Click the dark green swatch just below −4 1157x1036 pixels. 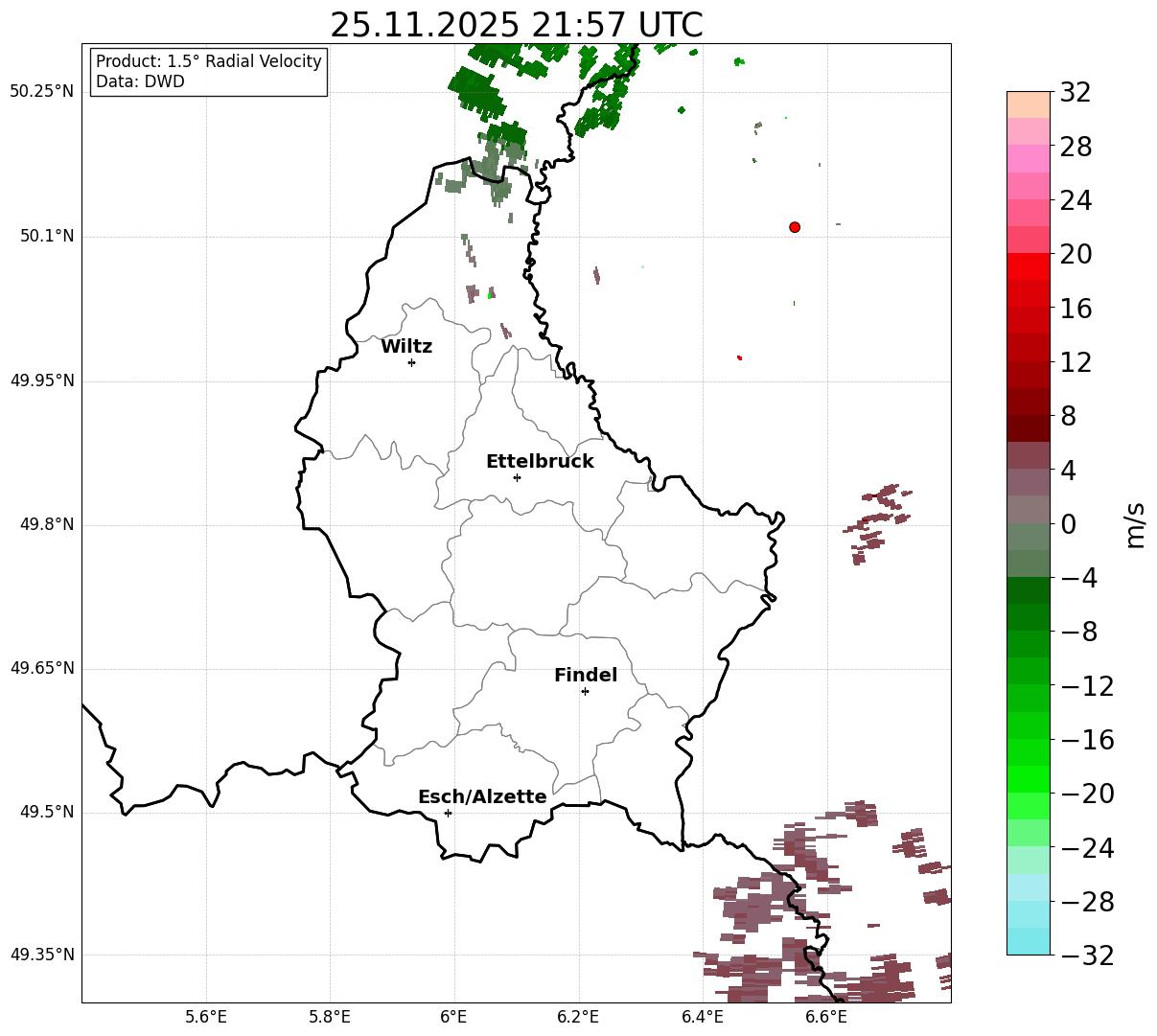tap(1029, 589)
